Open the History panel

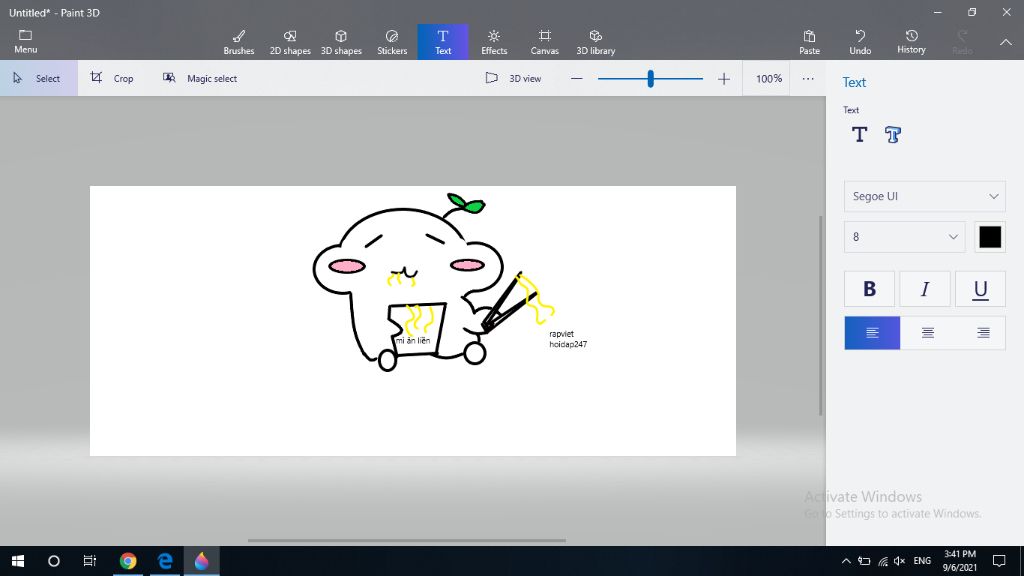pos(911,42)
